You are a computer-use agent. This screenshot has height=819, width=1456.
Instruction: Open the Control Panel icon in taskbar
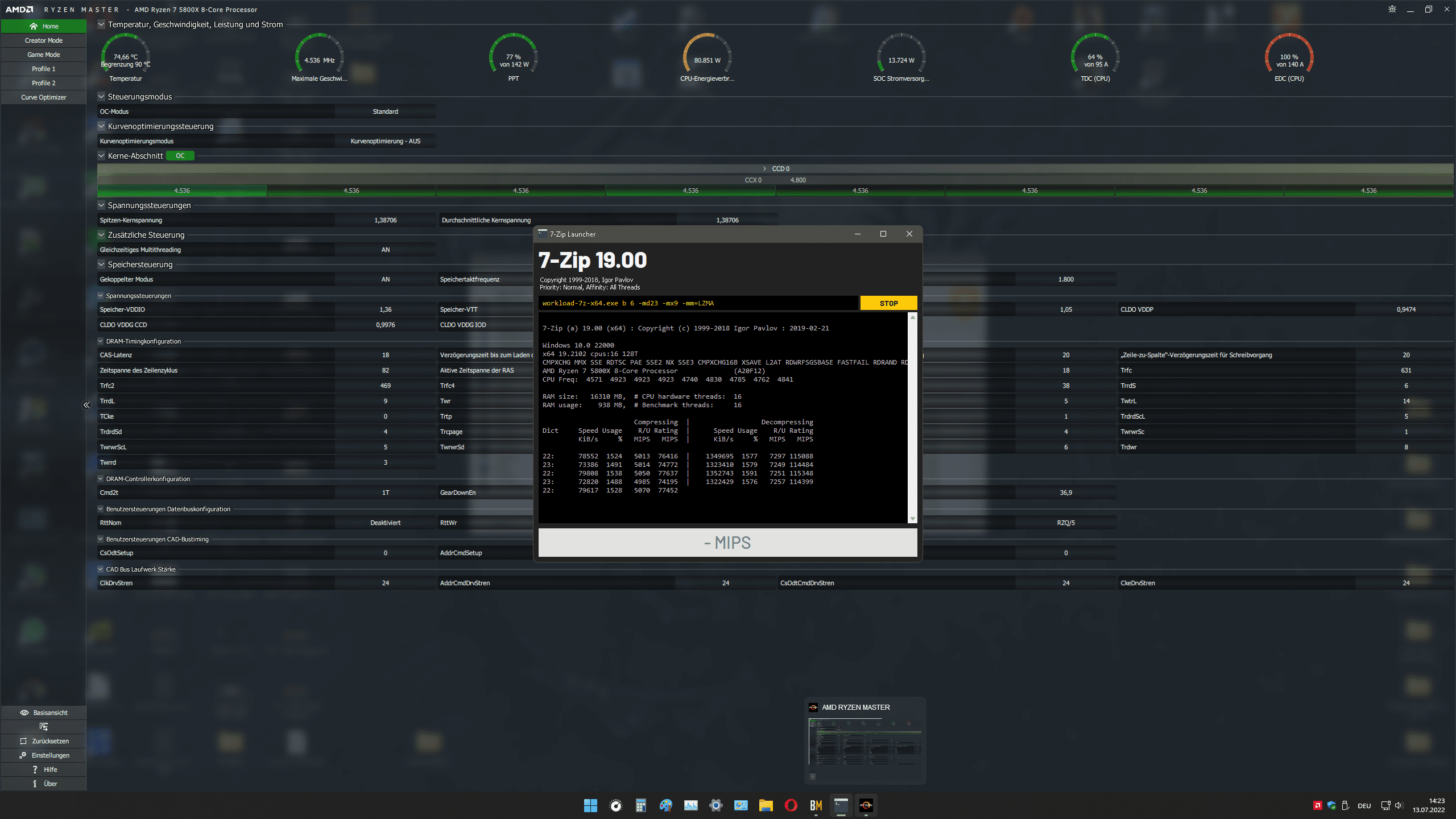(741, 805)
